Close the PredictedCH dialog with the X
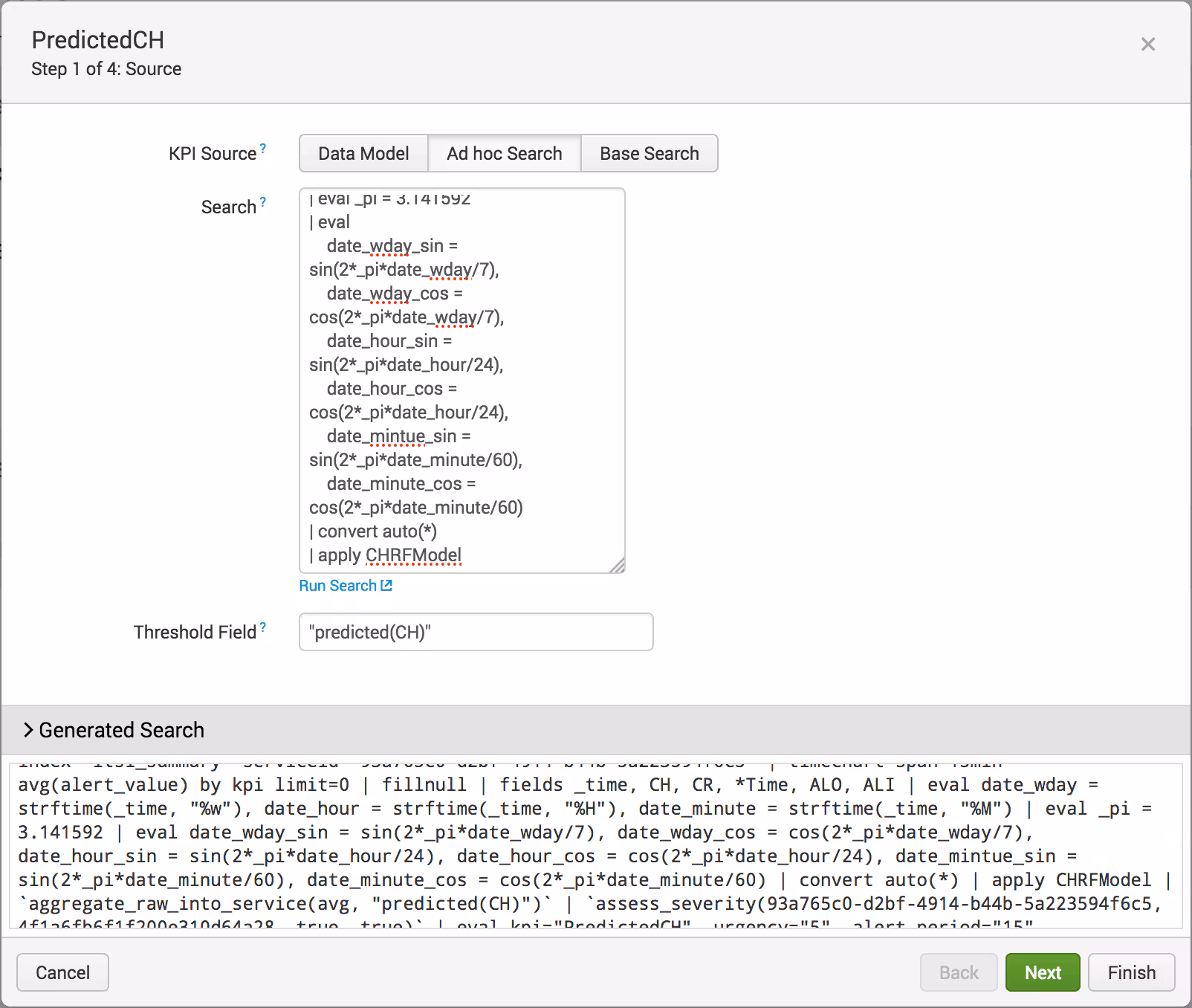Image resolution: width=1192 pixels, height=1008 pixels. [1147, 45]
